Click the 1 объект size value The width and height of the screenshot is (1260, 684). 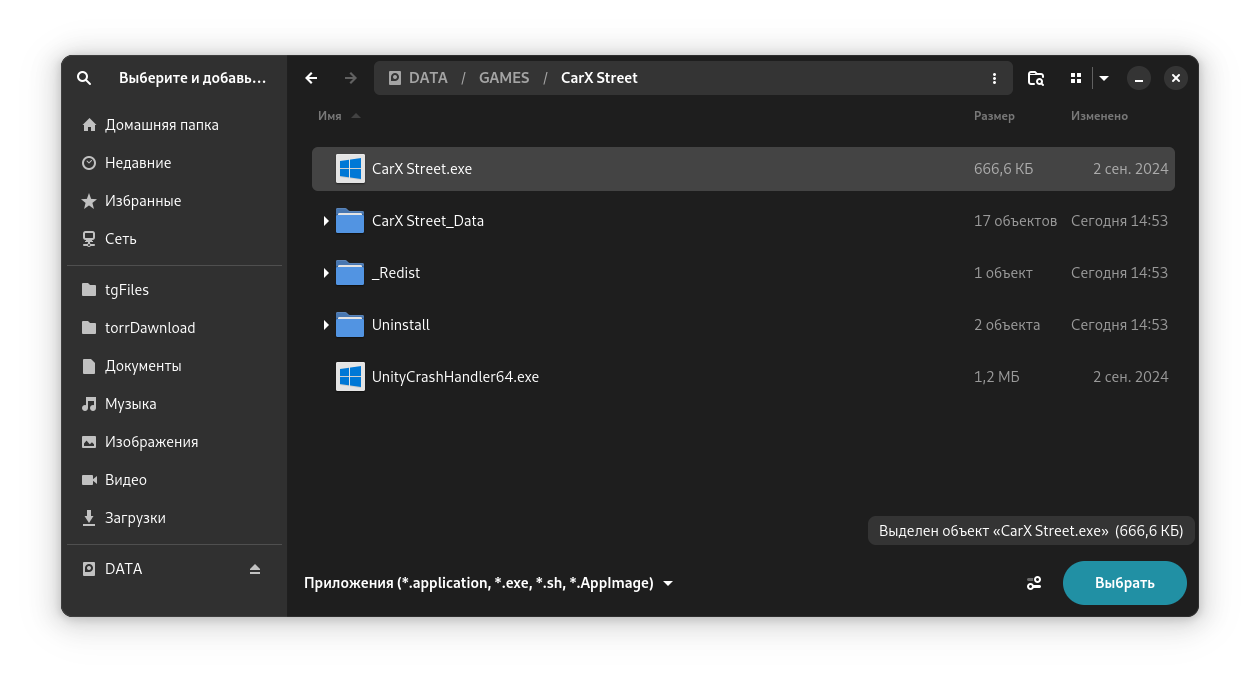pyautogui.click(x=1003, y=273)
